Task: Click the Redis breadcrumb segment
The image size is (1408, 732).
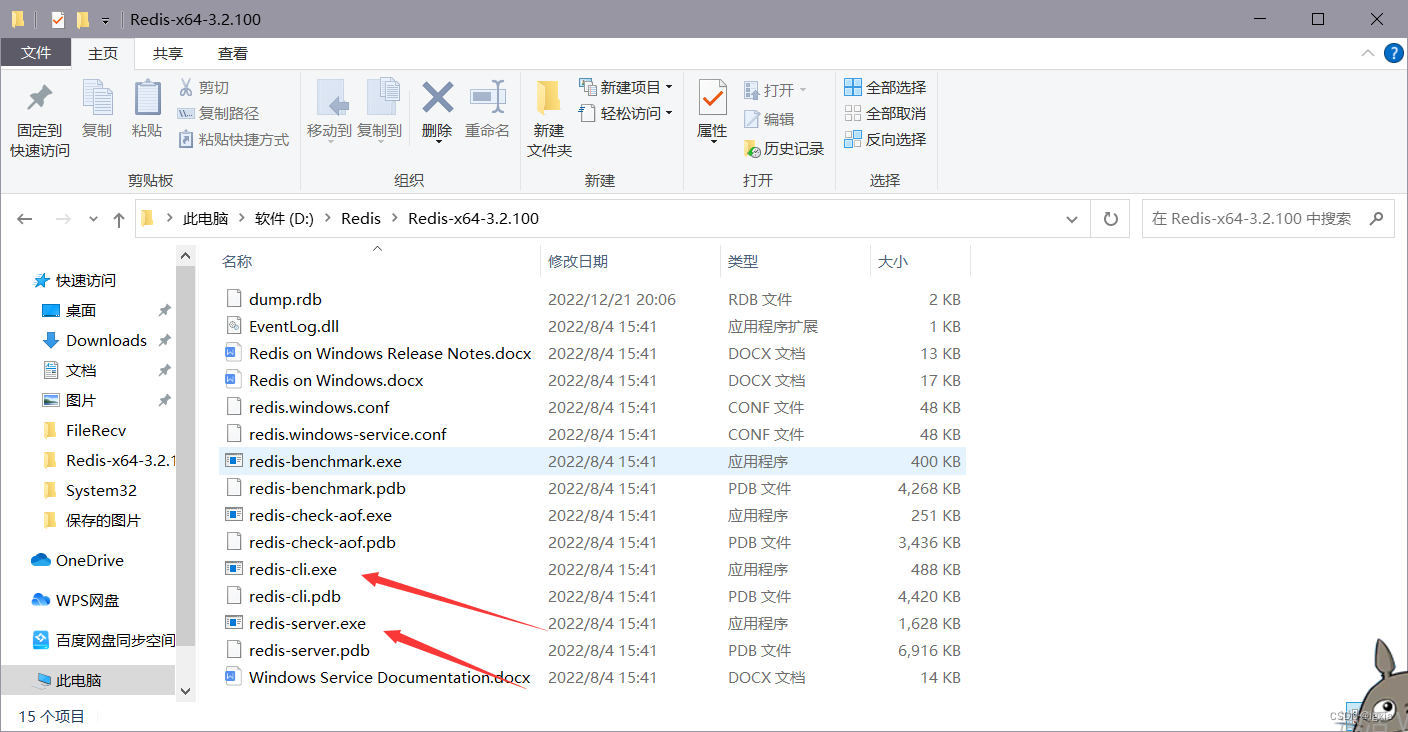Action: pyautogui.click(x=361, y=218)
